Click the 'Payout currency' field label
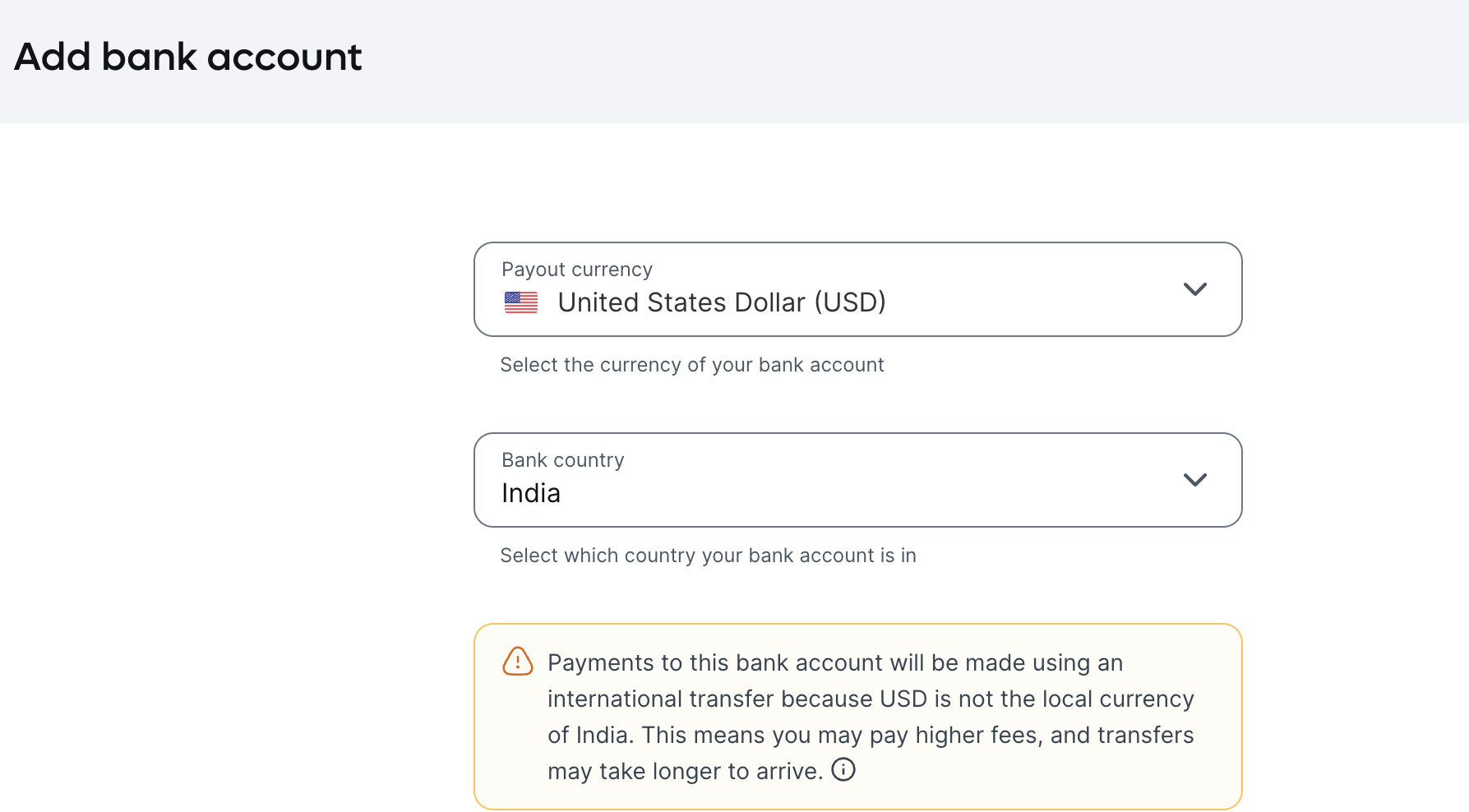The width and height of the screenshot is (1469, 812). pyautogui.click(x=576, y=269)
